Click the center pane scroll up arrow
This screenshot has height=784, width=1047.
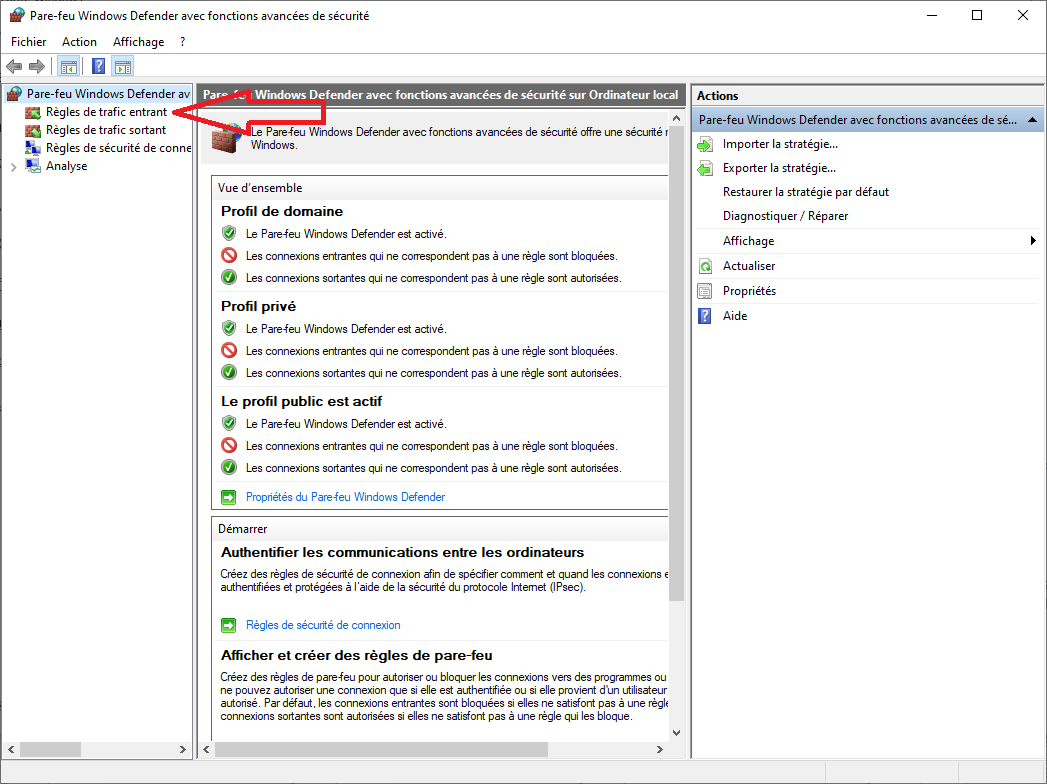pos(676,119)
